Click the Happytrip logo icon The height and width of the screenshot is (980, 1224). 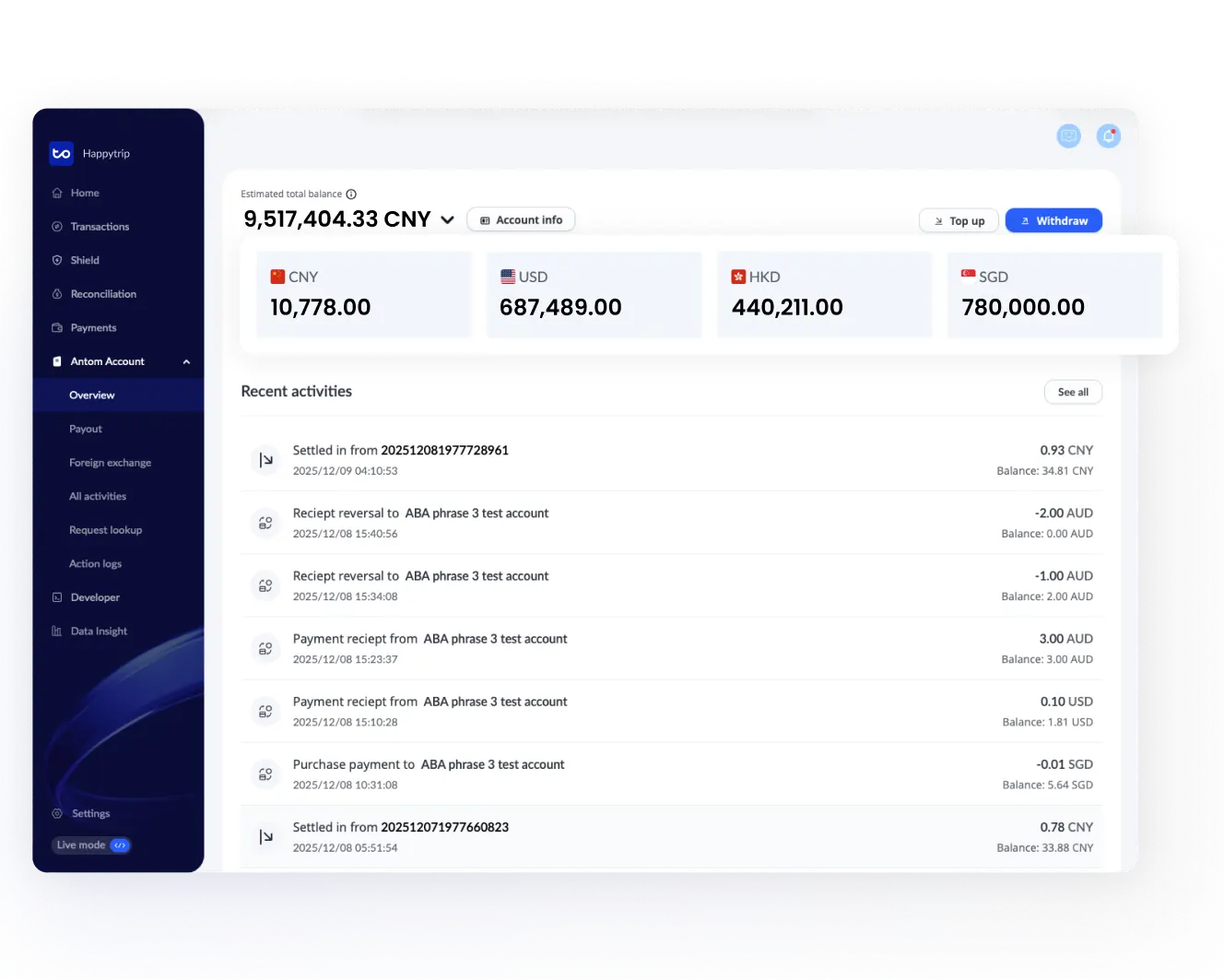pos(61,154)
